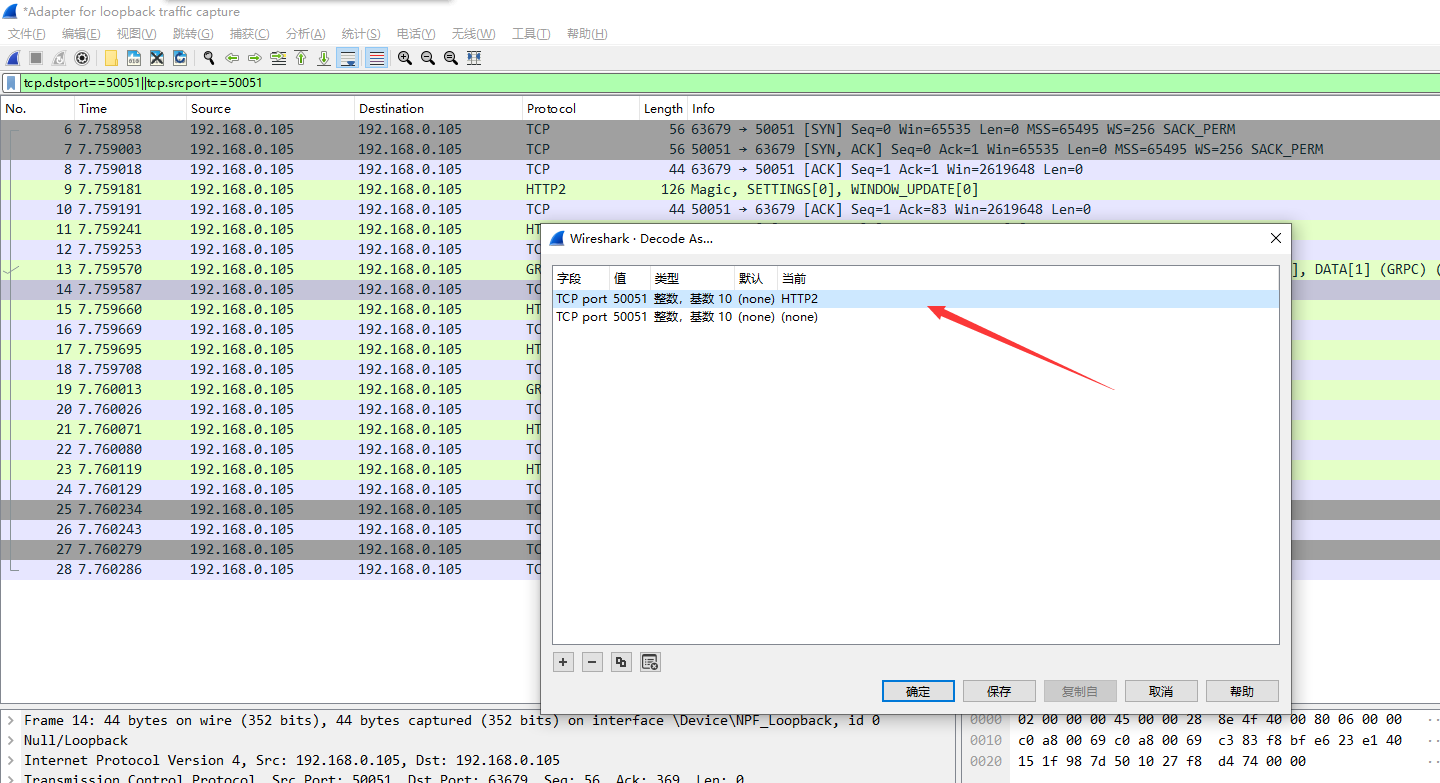
Task: Open capture options gear icon
Action: coord(82,58)
